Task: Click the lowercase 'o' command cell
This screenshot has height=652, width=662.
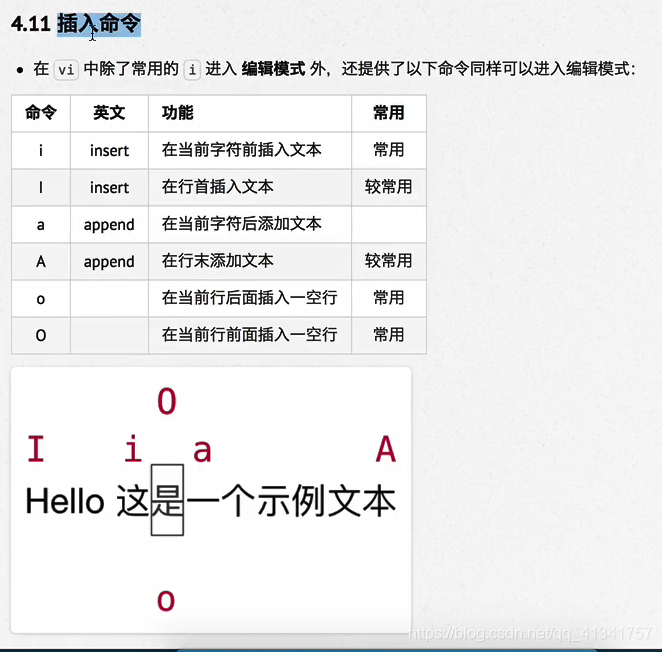Action: pos(41,299)
